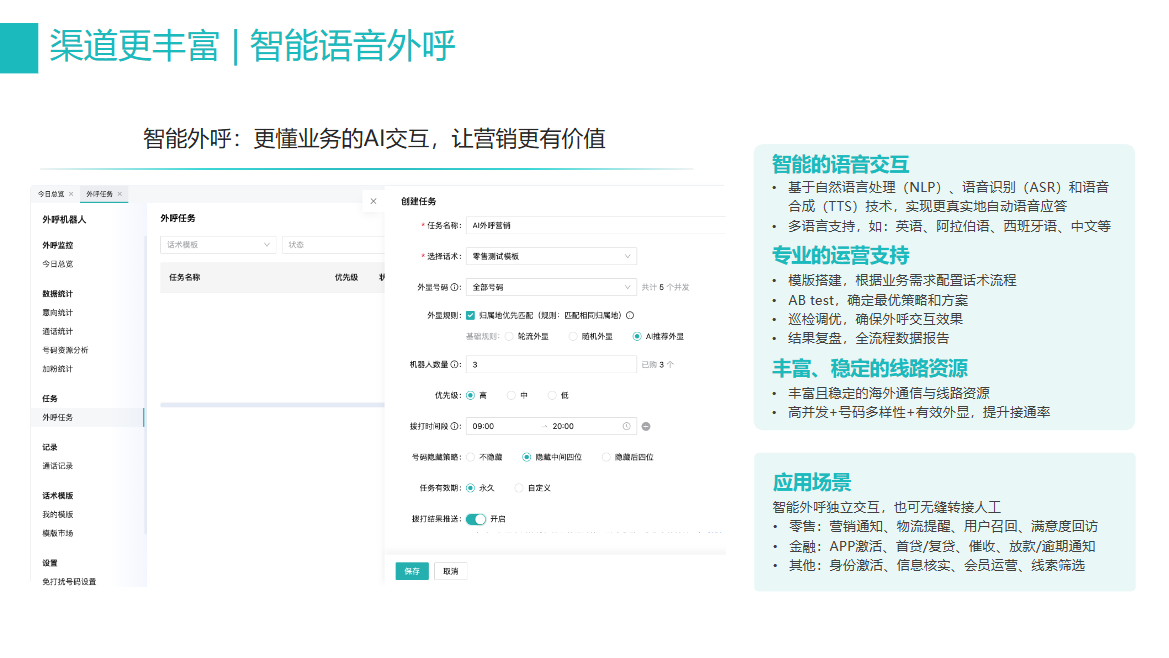Open 通话统计 in the sidebar

coord(57,332)
